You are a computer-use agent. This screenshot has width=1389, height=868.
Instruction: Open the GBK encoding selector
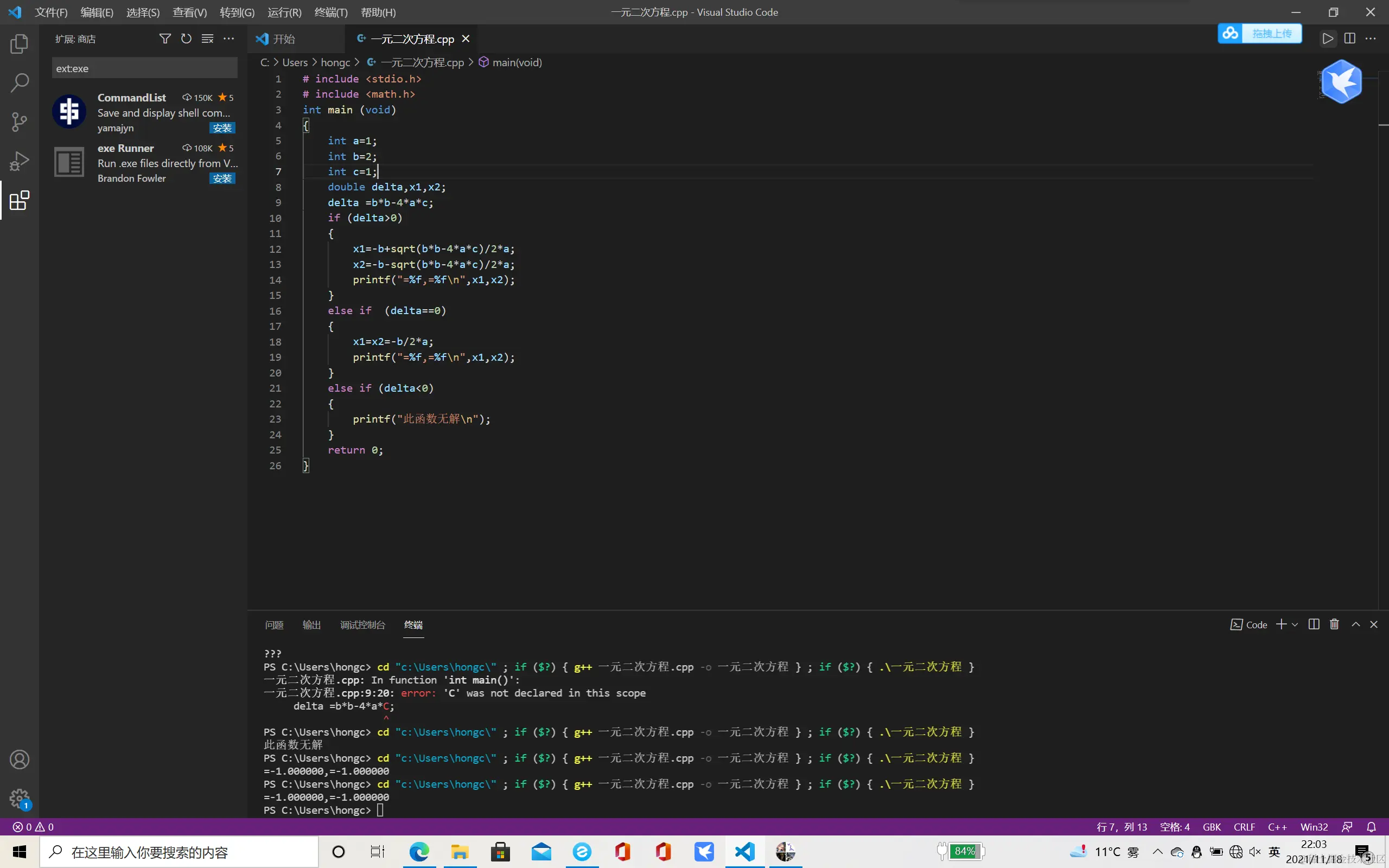(1212, 827)
